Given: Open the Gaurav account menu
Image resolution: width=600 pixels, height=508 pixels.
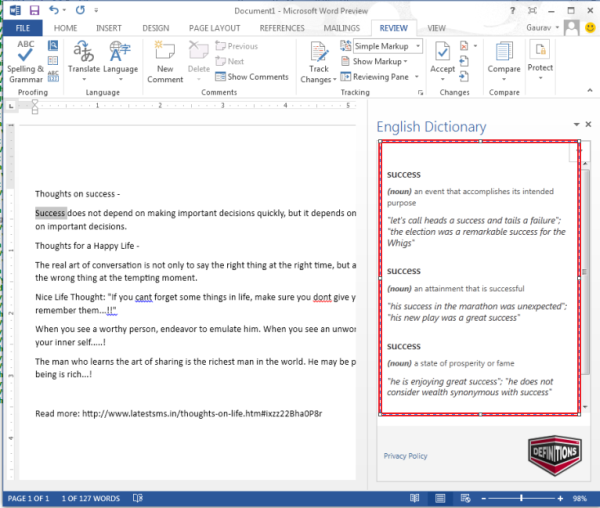Looking at the screenshot, I should pyautogui.click(x=543, y=28).
